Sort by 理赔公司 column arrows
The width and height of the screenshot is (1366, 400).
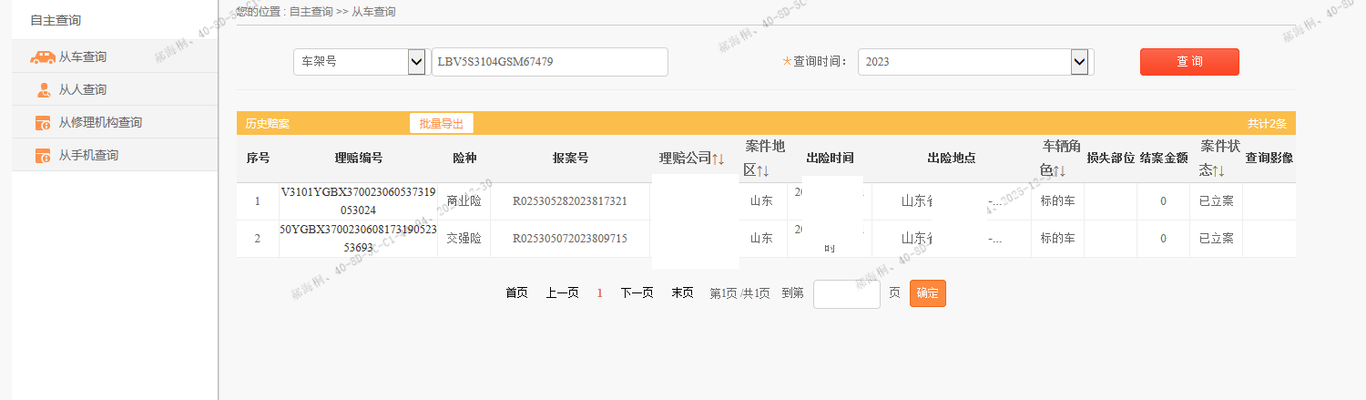click(718, 159)
